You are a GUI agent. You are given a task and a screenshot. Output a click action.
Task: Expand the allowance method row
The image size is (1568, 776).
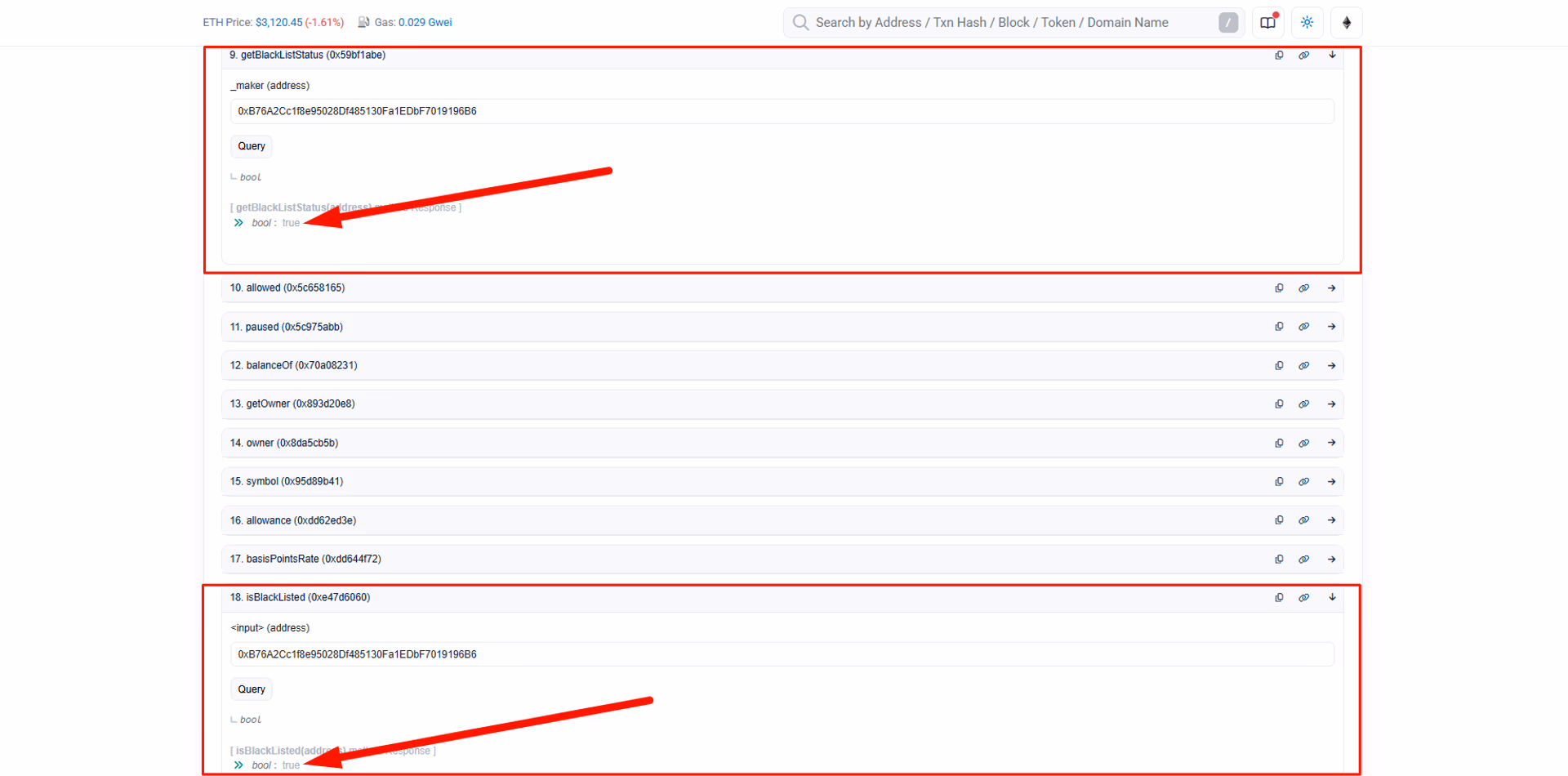coord(1332,520)
